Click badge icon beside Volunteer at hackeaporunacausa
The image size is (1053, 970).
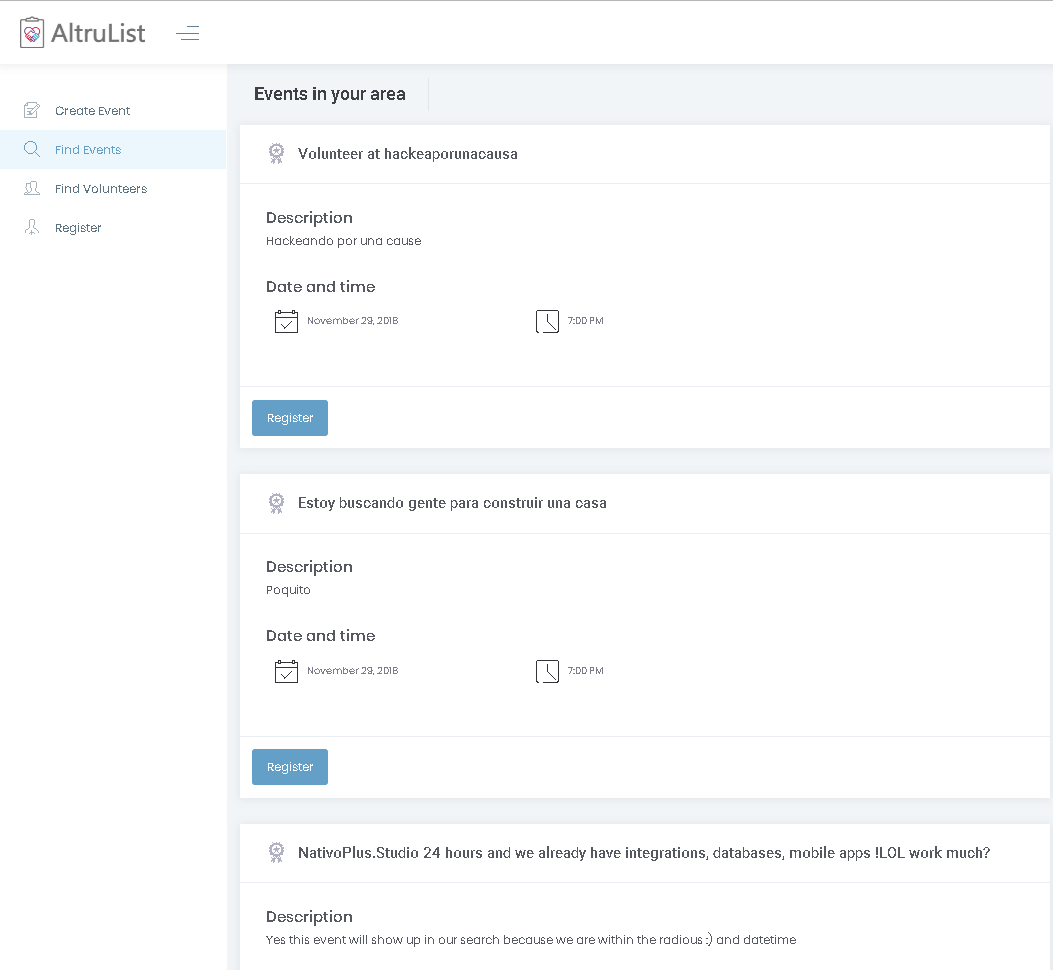coord(276,154)
